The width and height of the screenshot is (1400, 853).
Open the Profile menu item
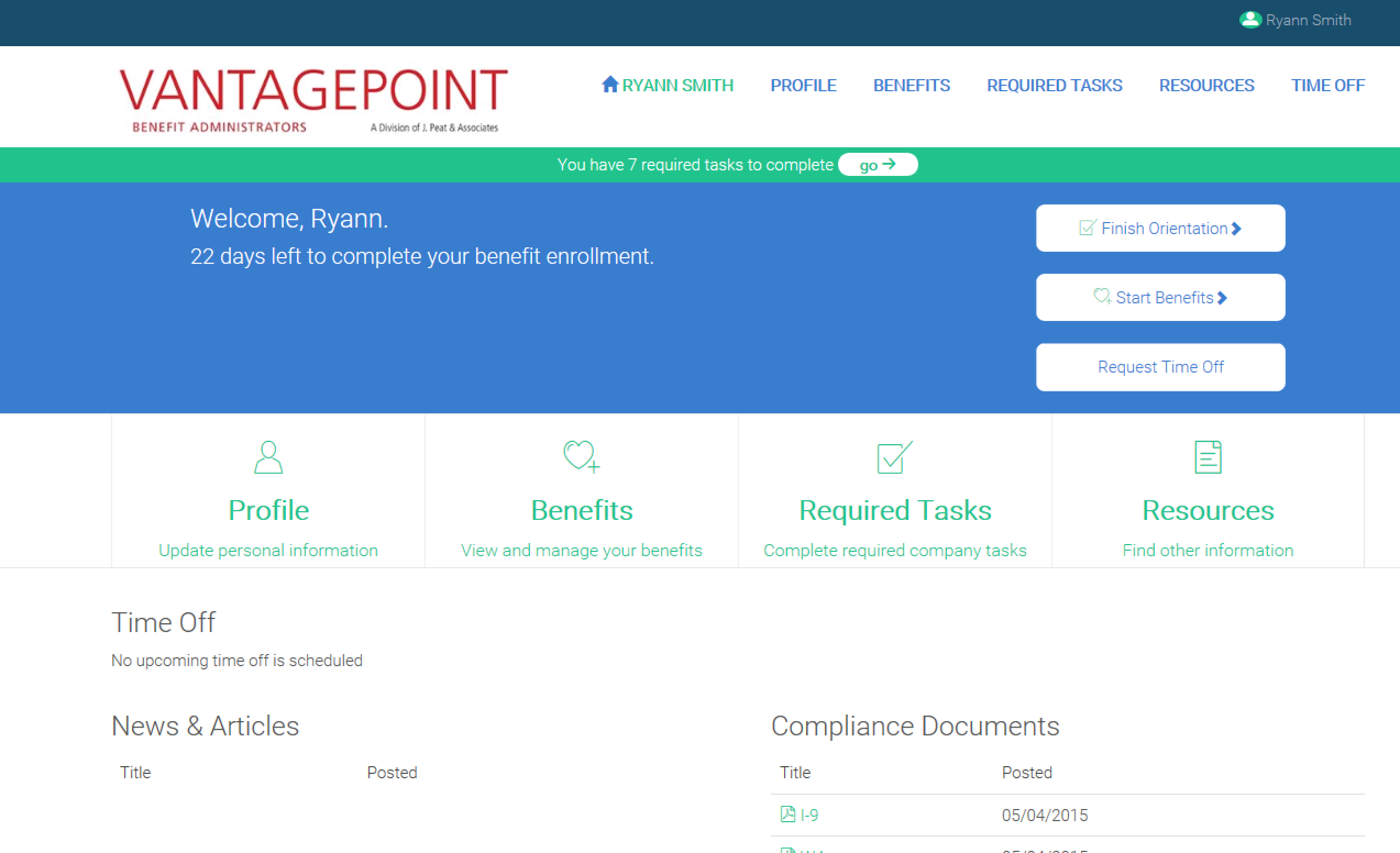coord(803,85)
